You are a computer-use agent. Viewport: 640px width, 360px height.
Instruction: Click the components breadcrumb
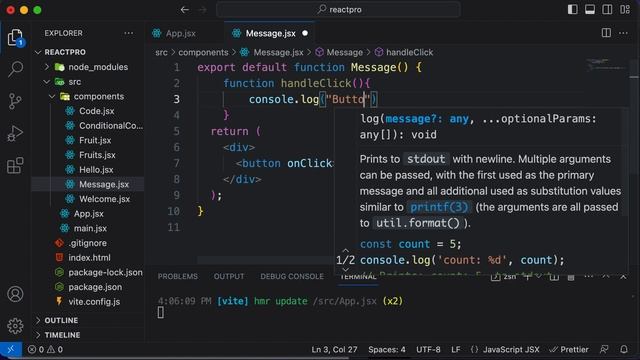(203, 52)
